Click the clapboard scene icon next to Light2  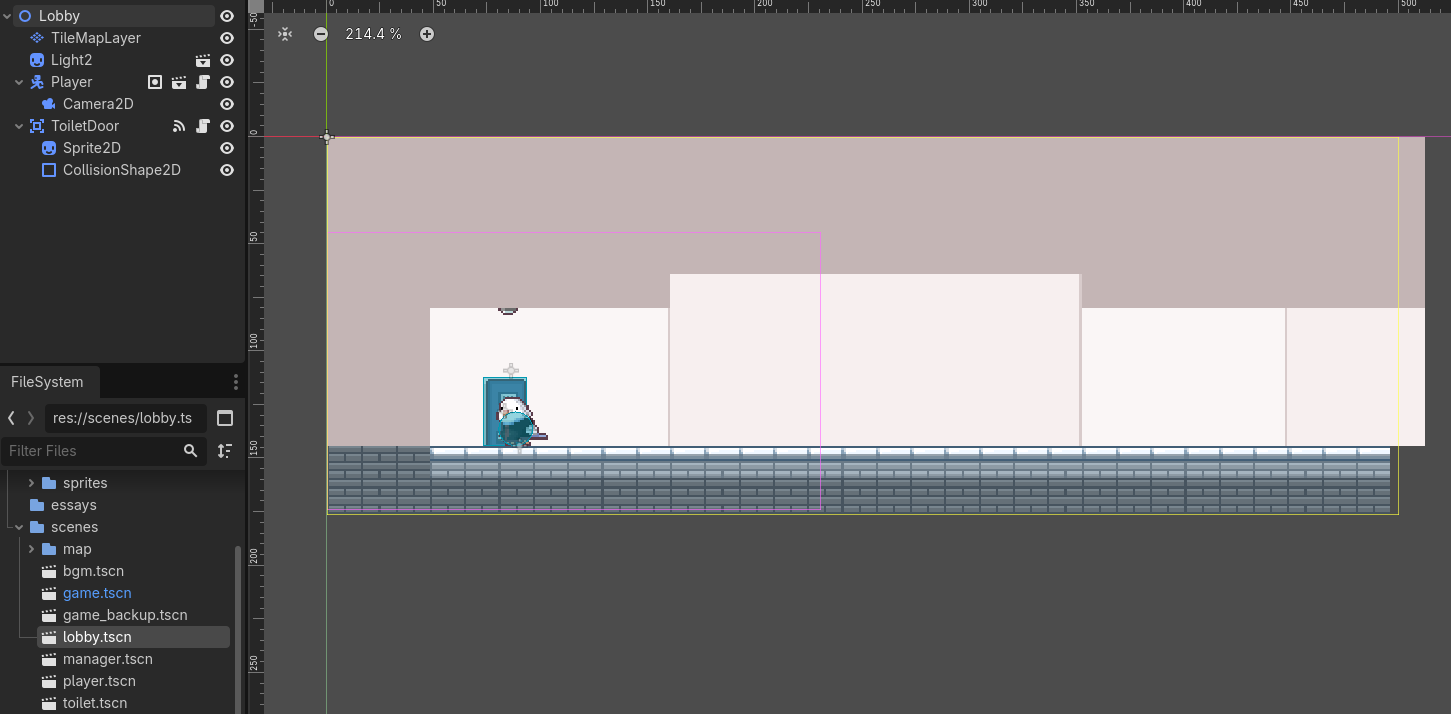pyautogui.click(x=203, y=60)
